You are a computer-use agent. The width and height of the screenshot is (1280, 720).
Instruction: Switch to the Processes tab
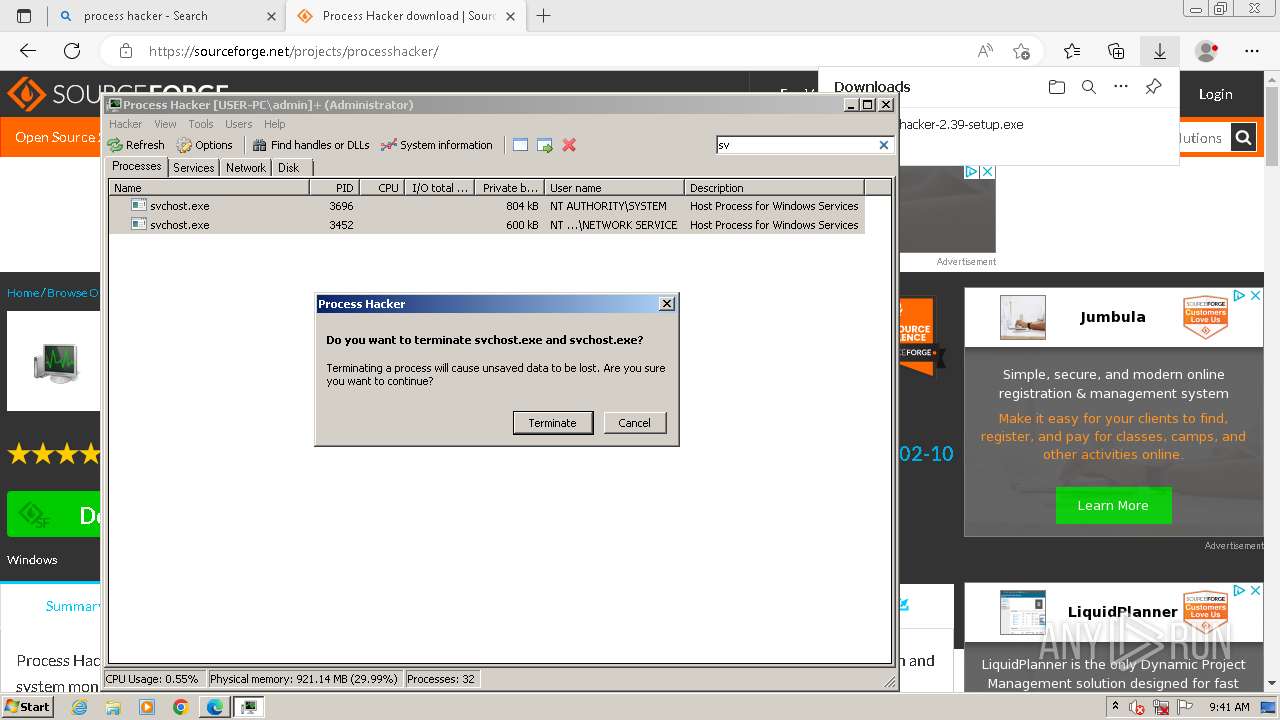[x=137, y=167]
